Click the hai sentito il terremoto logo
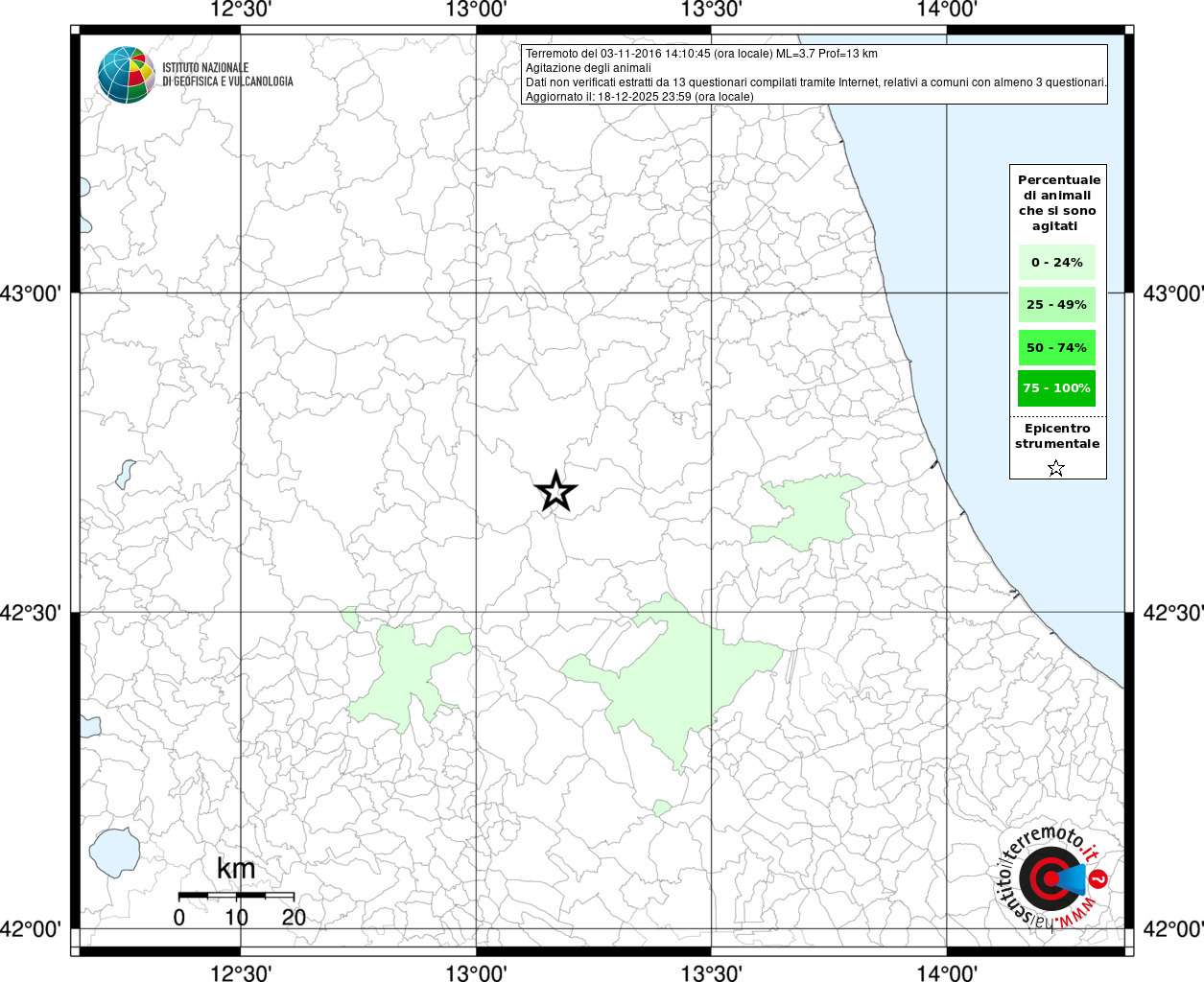This screenshot has height=982, width=1204. (1052, 877)
